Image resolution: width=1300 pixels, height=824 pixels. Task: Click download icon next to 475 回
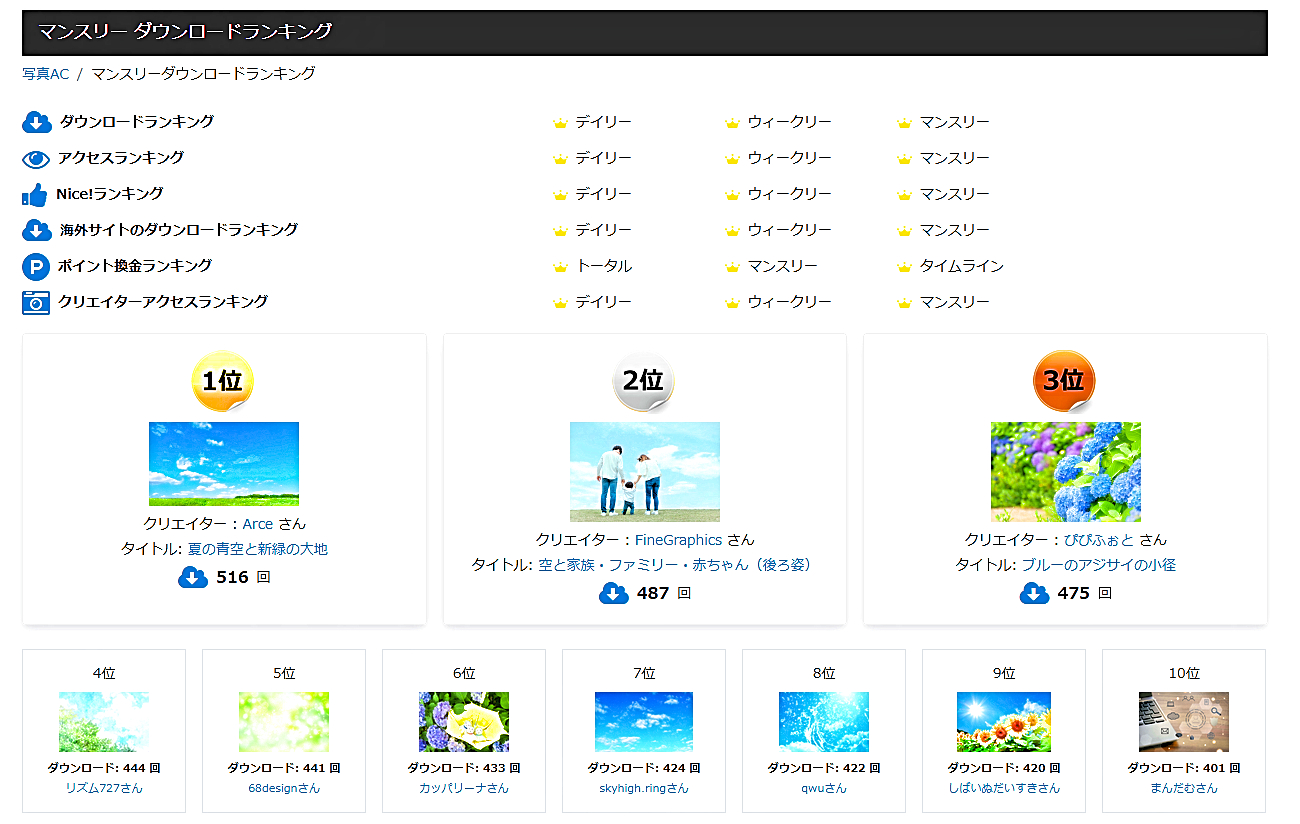[x=1035, y=593]
